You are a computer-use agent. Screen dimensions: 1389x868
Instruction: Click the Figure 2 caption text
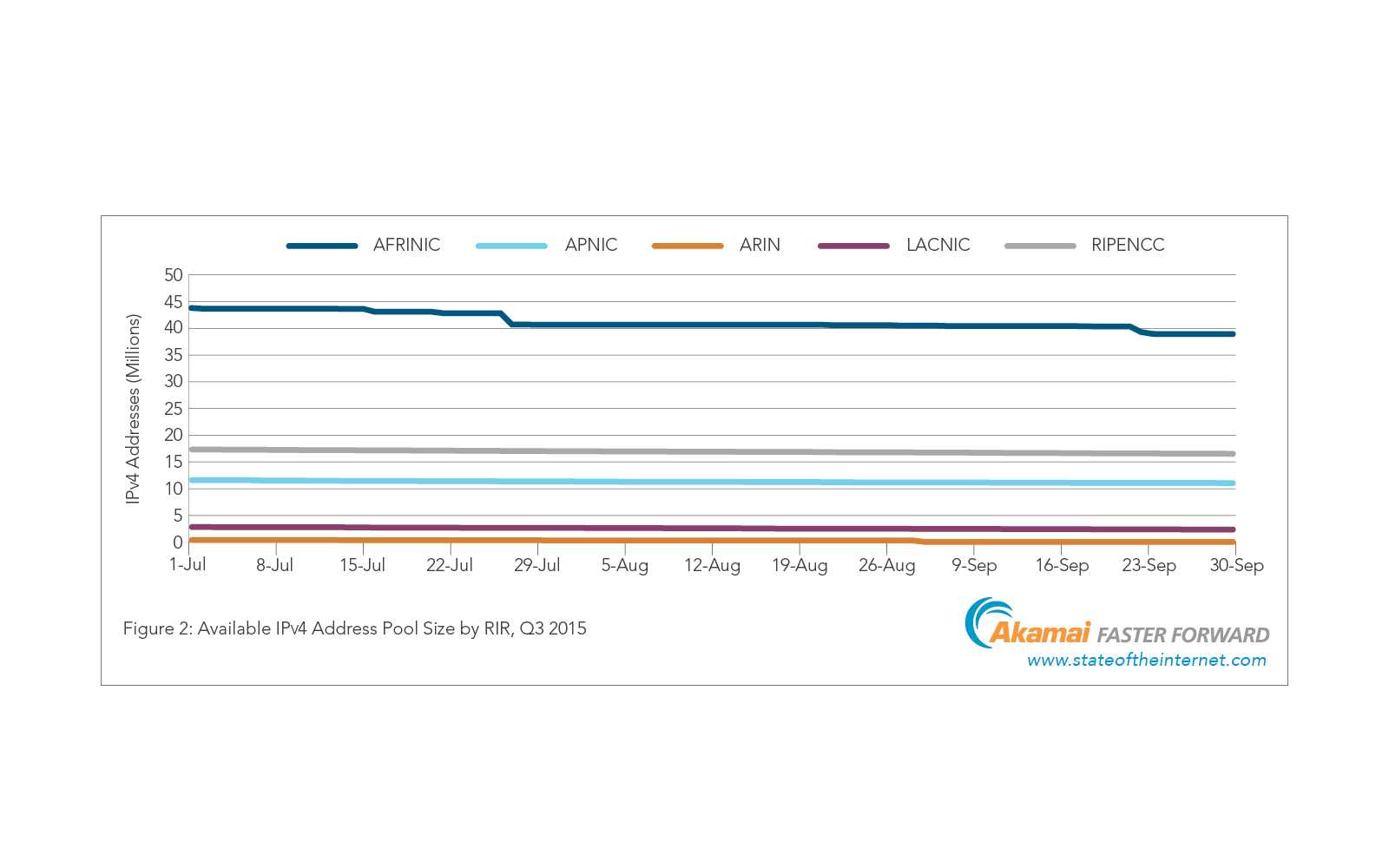click(x=354, y=628)
